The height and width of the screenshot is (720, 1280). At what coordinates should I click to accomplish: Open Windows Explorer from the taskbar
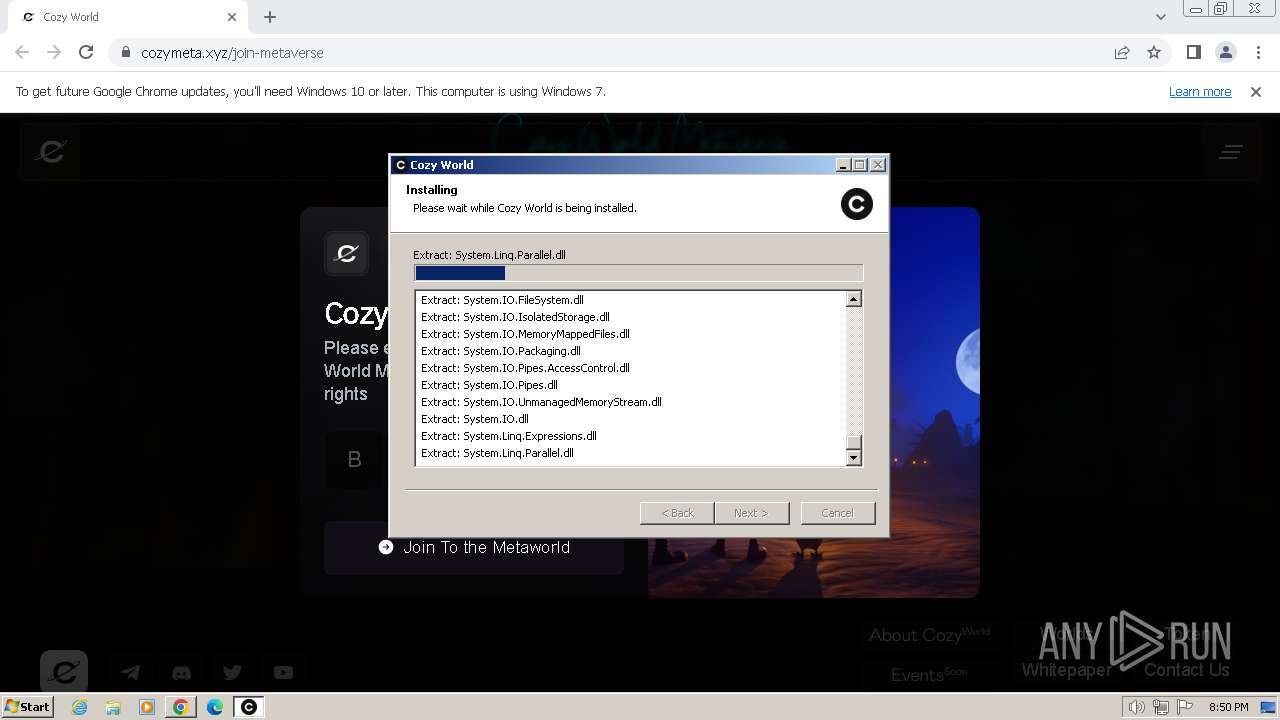(113, 707)
